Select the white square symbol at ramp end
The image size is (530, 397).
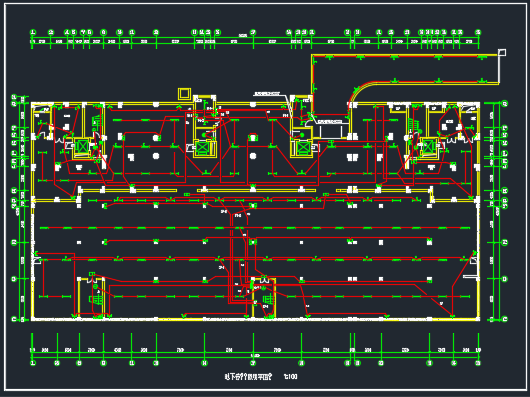(x=502, y=52)
